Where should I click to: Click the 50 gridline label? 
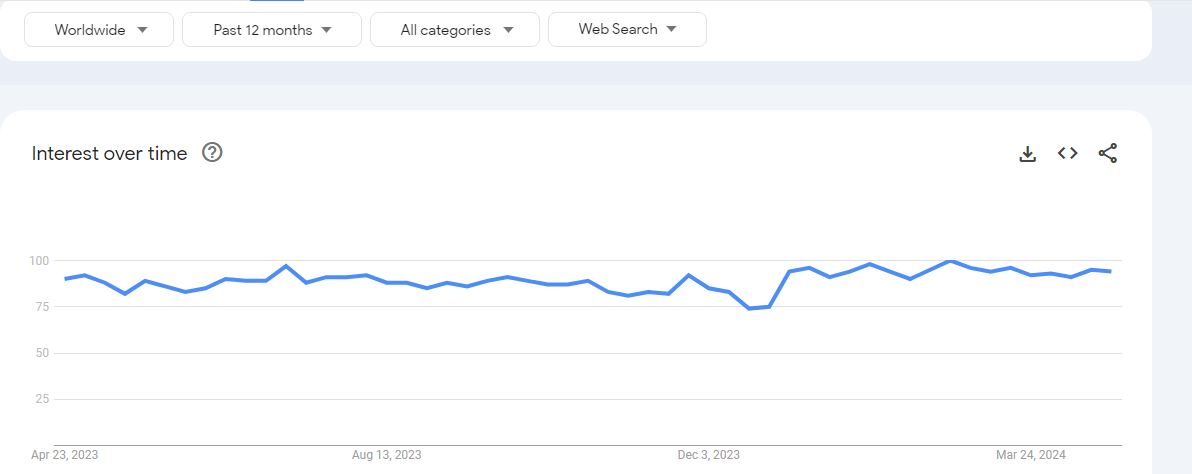pyautogui.click(x=42, y=353)
